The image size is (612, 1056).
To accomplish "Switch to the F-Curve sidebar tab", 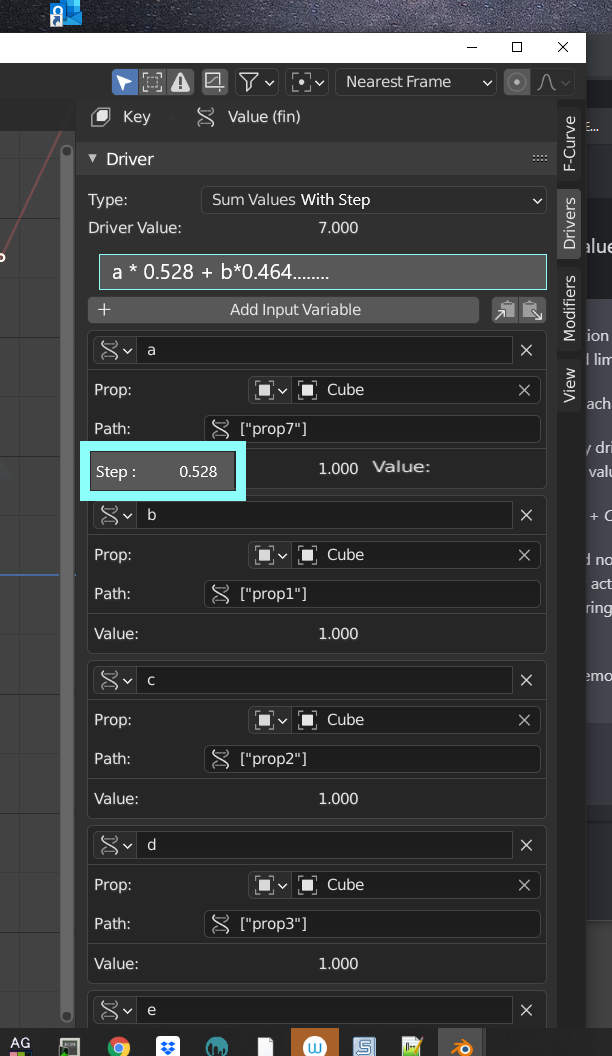I will tap(570, 143).
